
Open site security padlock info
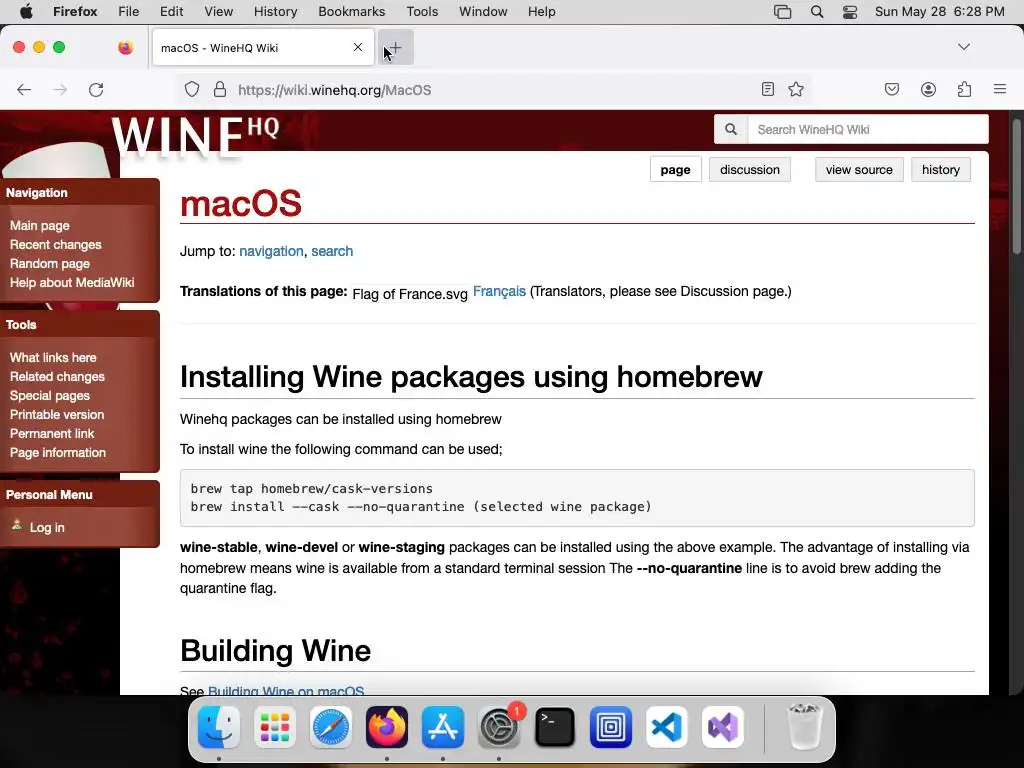tap(220, 89)
